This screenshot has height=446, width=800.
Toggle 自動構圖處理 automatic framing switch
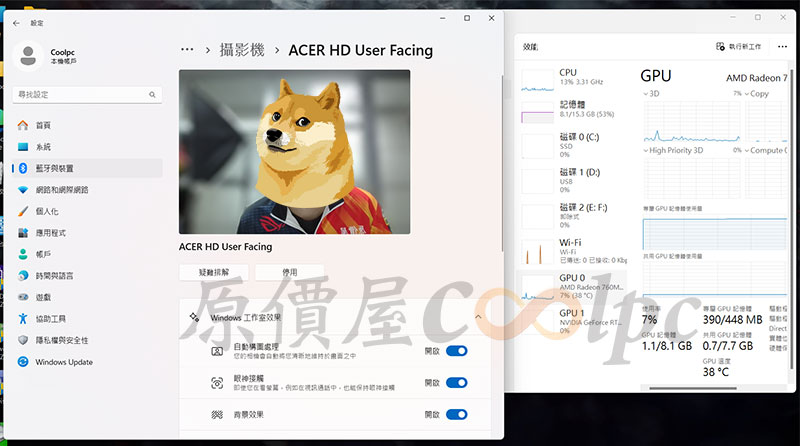coord(457,351)
